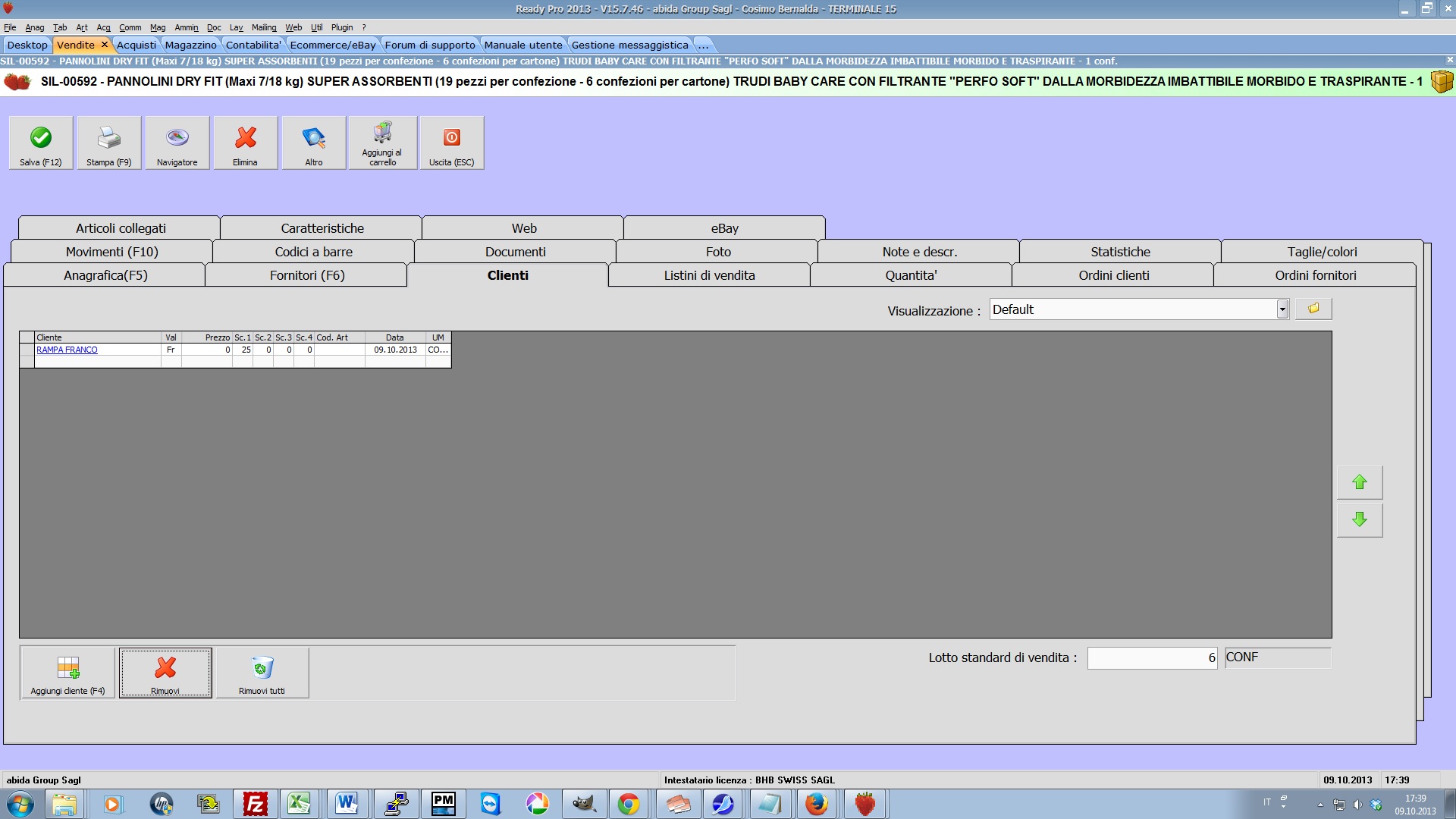Click the Rimuovi tutti recycle bin icon
The height and width of the screenshot is (819, 1456).
pyautogui.click(x=262, y=668)
